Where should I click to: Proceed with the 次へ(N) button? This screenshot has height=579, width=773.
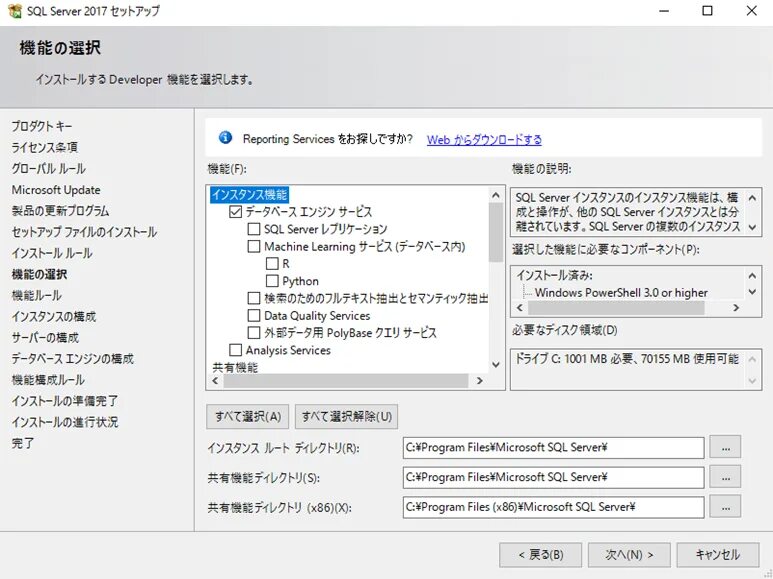click(x=629, y=555)
